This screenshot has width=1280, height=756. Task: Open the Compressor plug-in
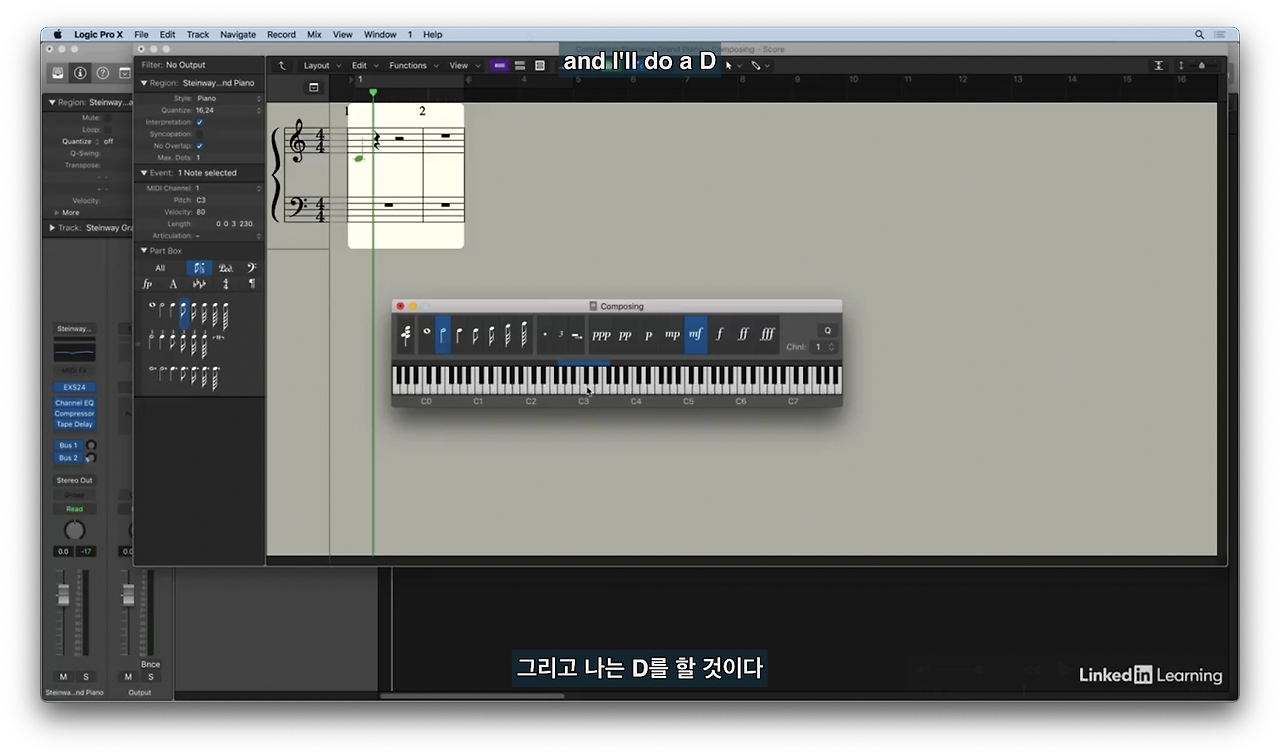[x=75, y=413]
